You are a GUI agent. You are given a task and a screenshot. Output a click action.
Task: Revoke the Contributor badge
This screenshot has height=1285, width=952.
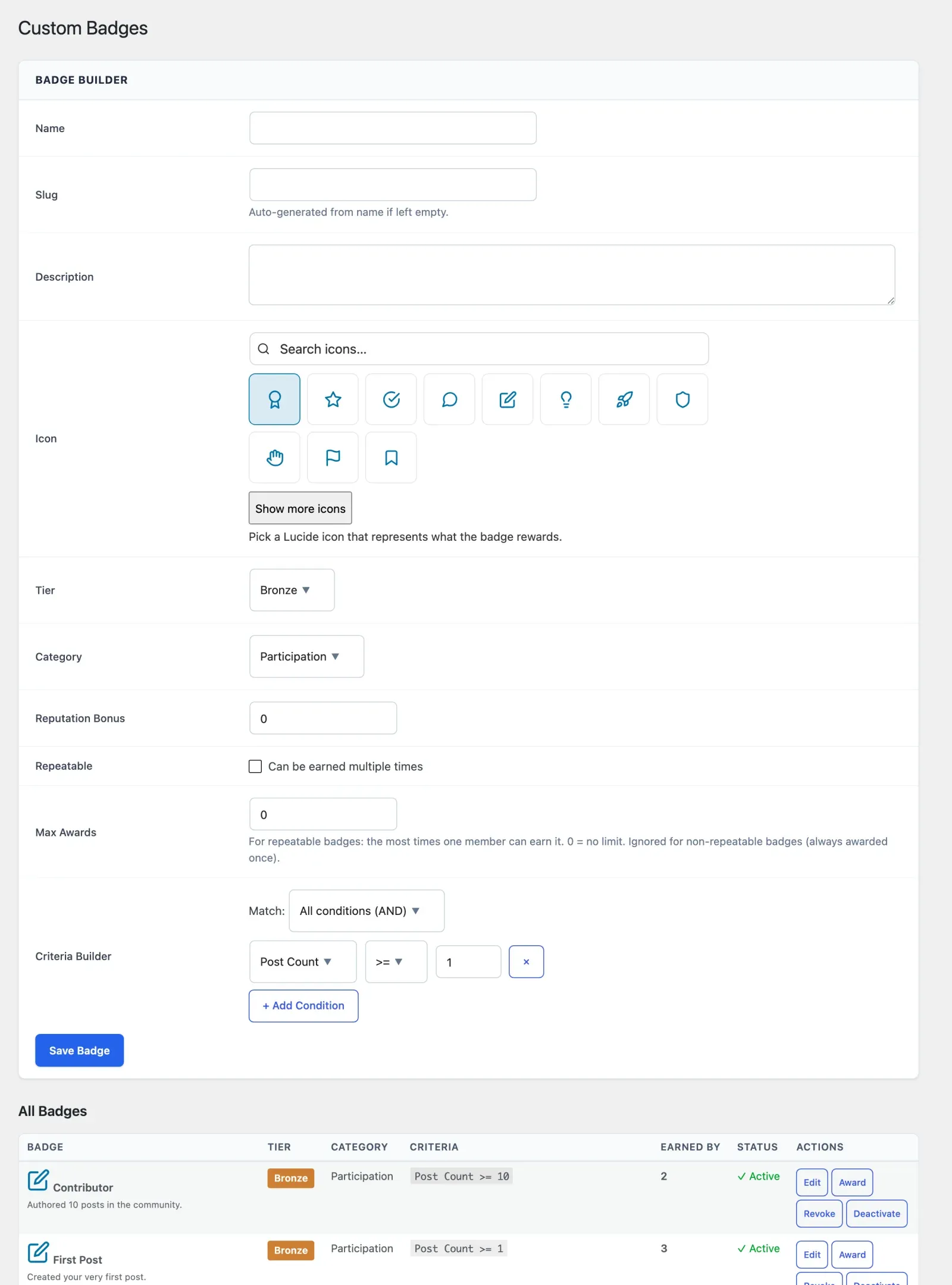click(x=819, y=1214)
